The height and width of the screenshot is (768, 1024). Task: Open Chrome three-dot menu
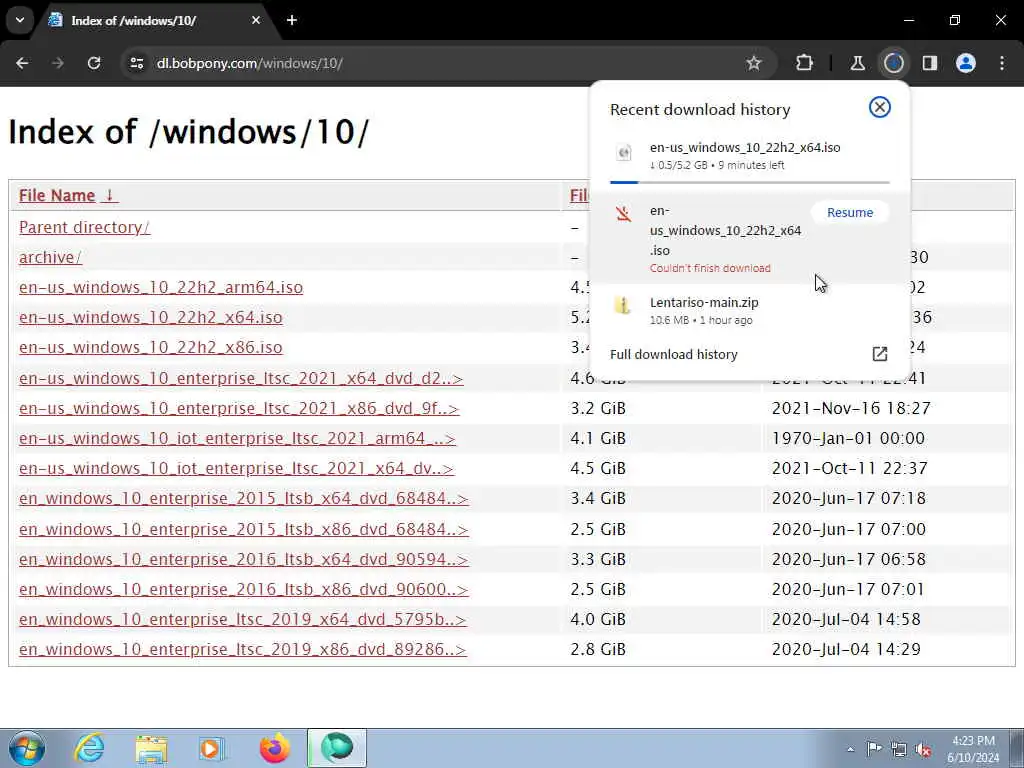[1002, 63]
